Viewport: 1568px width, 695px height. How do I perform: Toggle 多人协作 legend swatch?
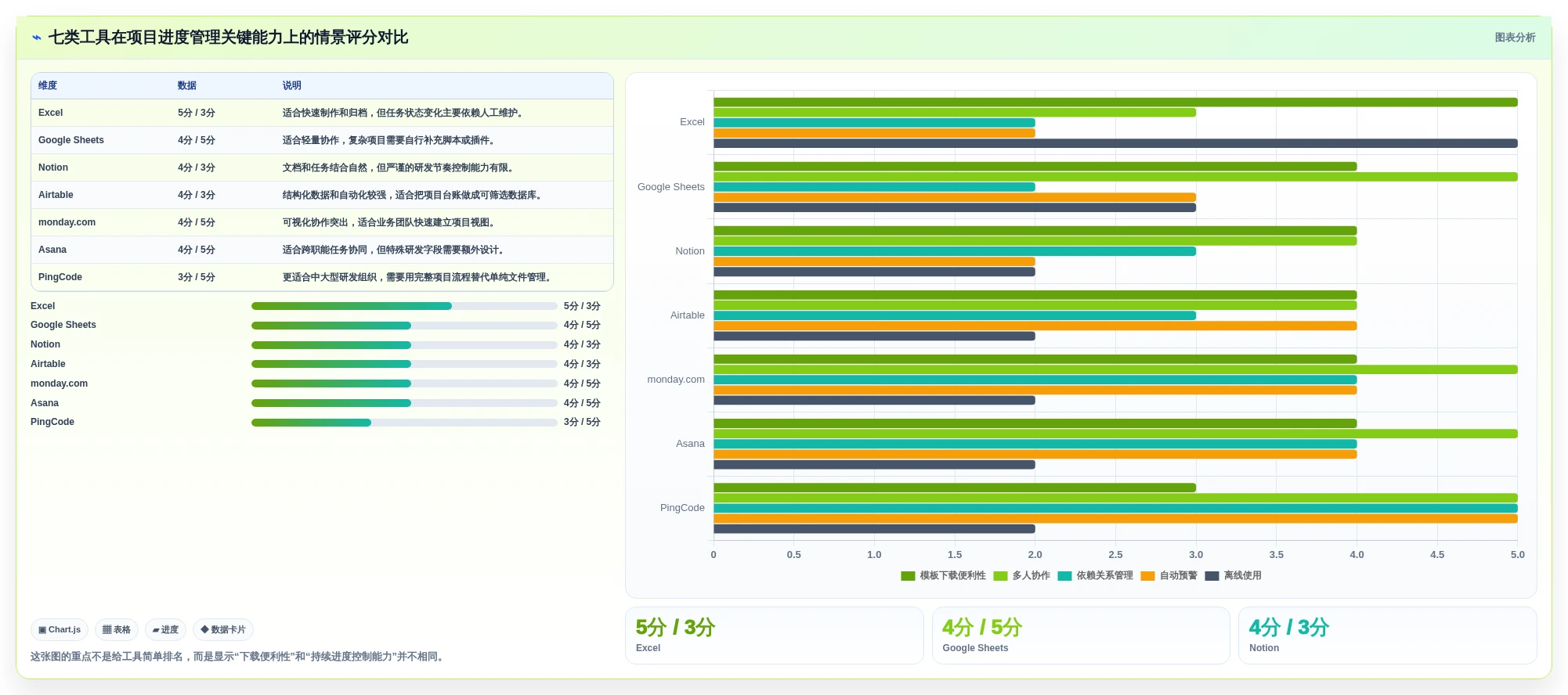1000,576
